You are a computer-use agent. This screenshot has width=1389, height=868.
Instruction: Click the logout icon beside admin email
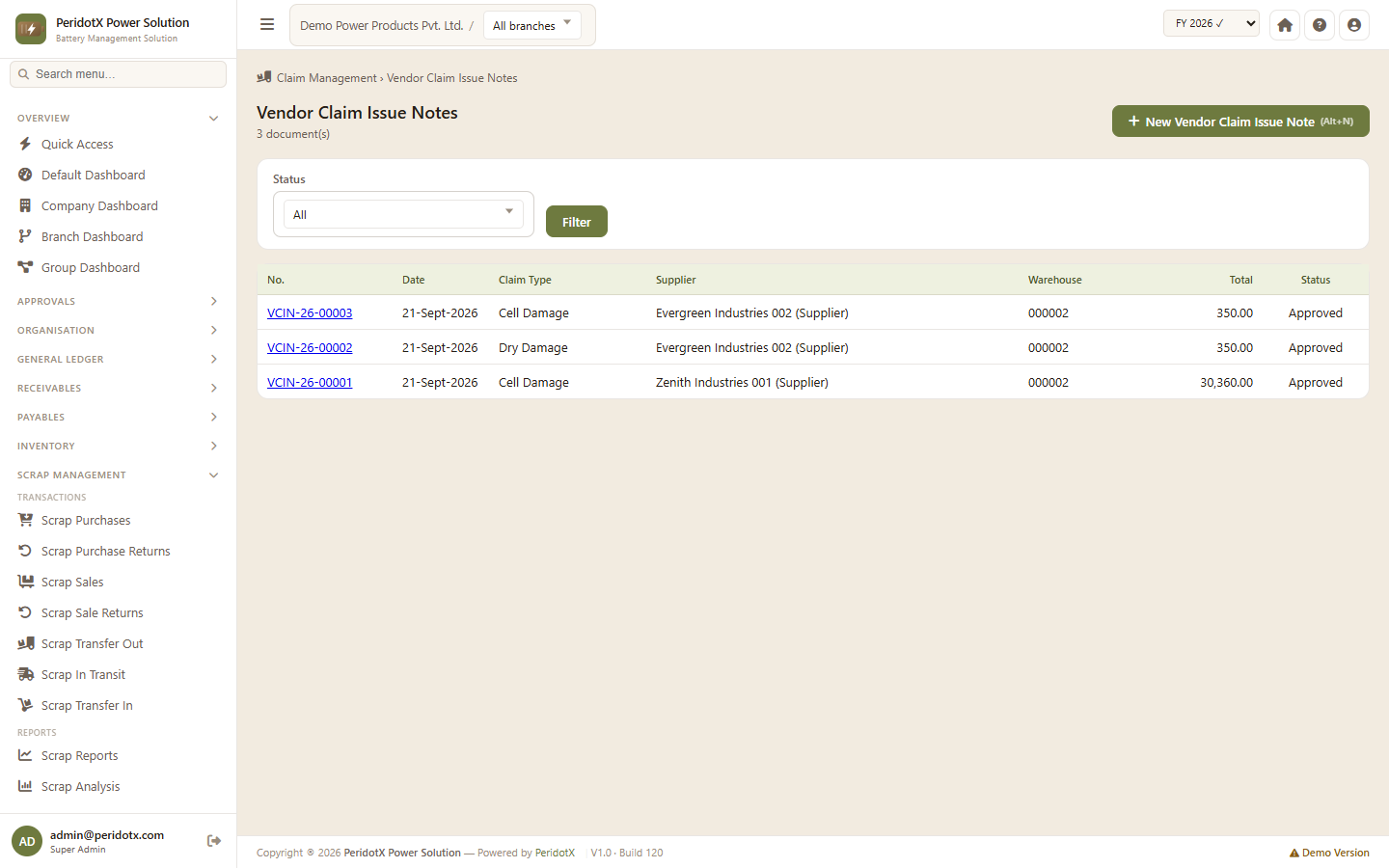(214, 841)
